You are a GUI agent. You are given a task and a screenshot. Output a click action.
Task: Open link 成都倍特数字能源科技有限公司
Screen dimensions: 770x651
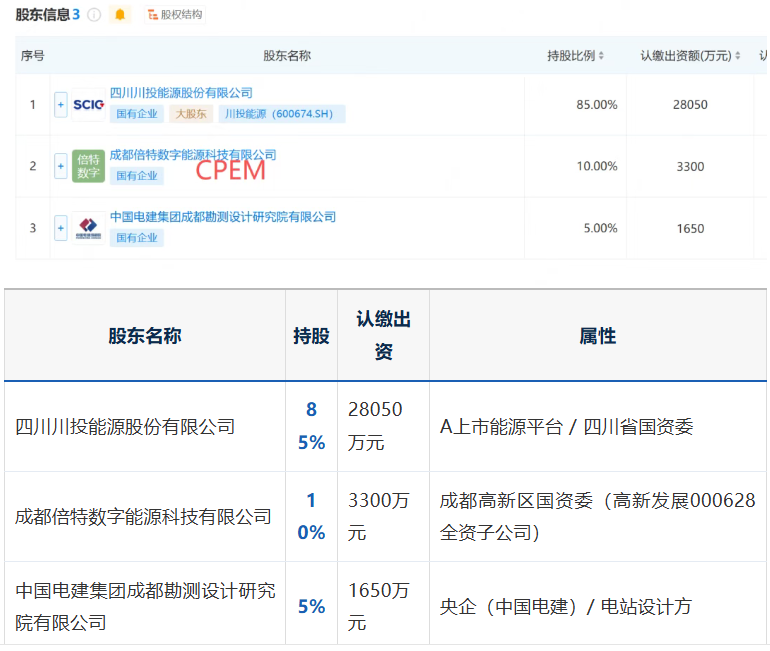click(193, 155)
